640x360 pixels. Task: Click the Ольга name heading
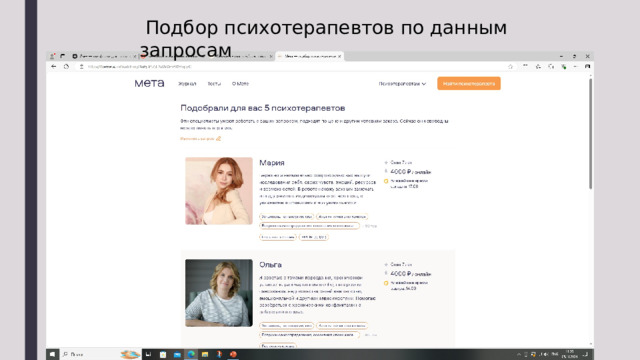270,264
